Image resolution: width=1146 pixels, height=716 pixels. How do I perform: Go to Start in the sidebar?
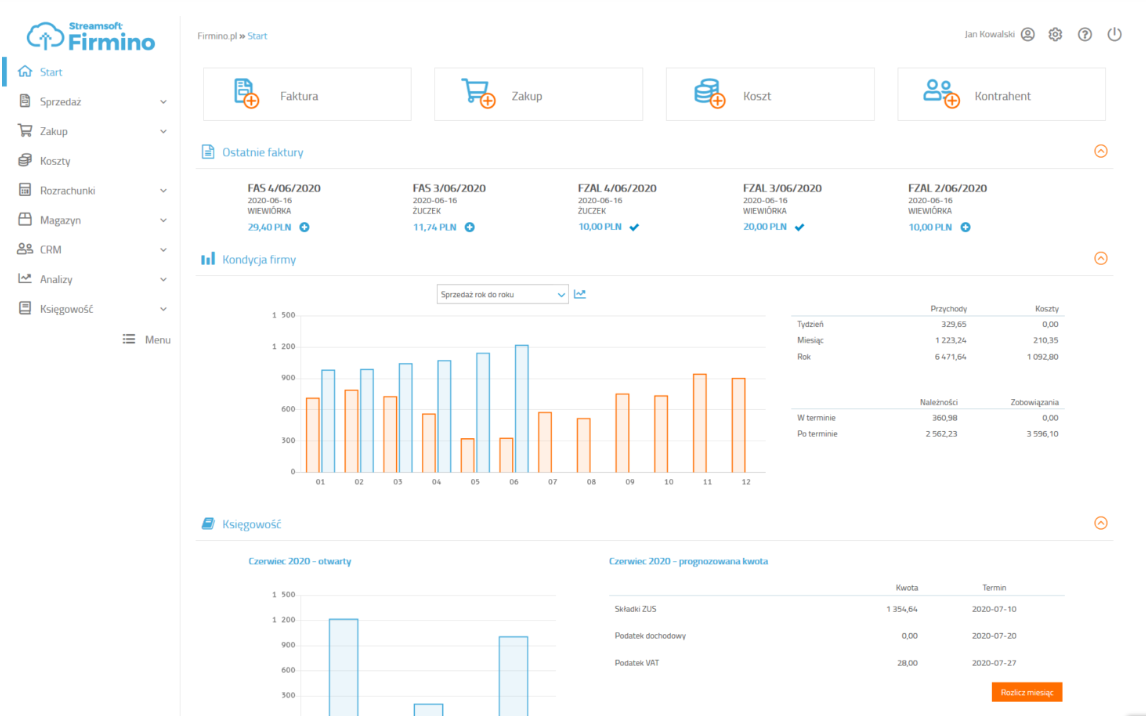(51, 72)
